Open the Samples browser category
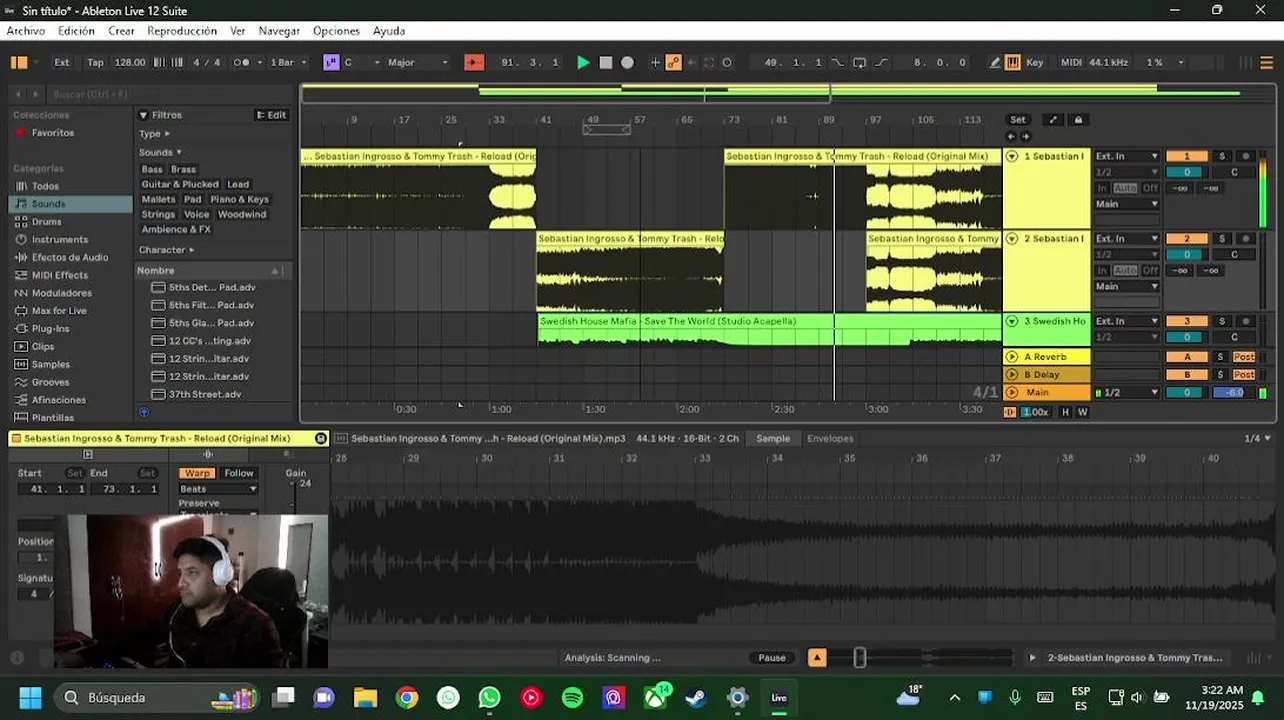This screenshot has height=720, width=1284. [50, 365]
